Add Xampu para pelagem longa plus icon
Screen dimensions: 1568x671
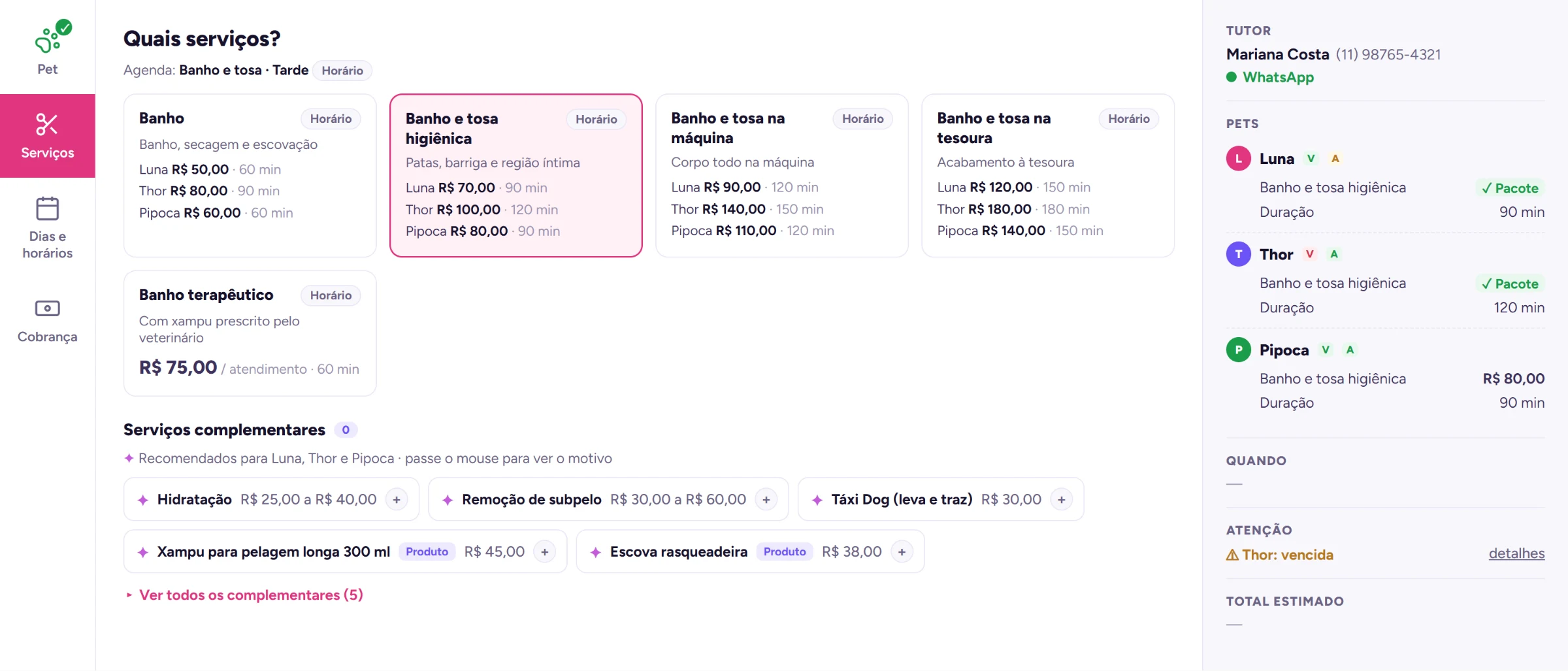(x=545, y=551)
